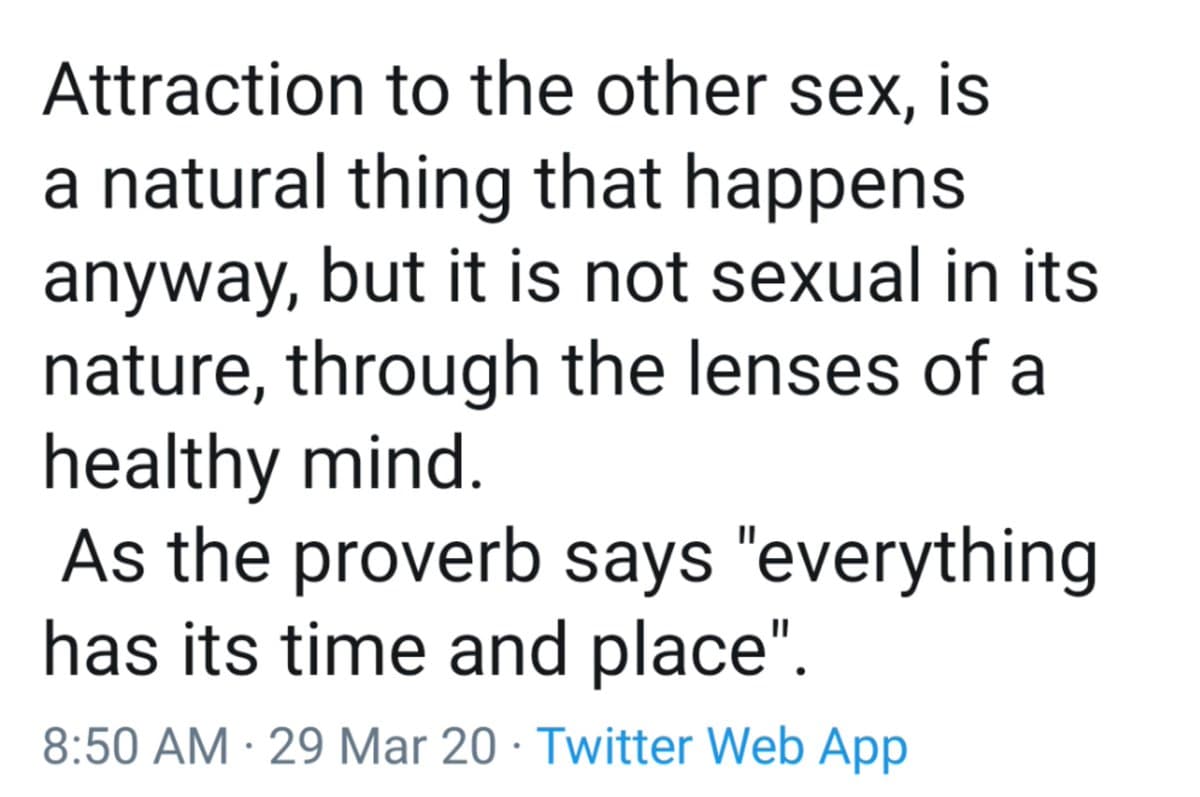Click the phrase healthy mind
Viewport: 1200px width, 797px height.
pyautogui.click(x=256, y=465)
